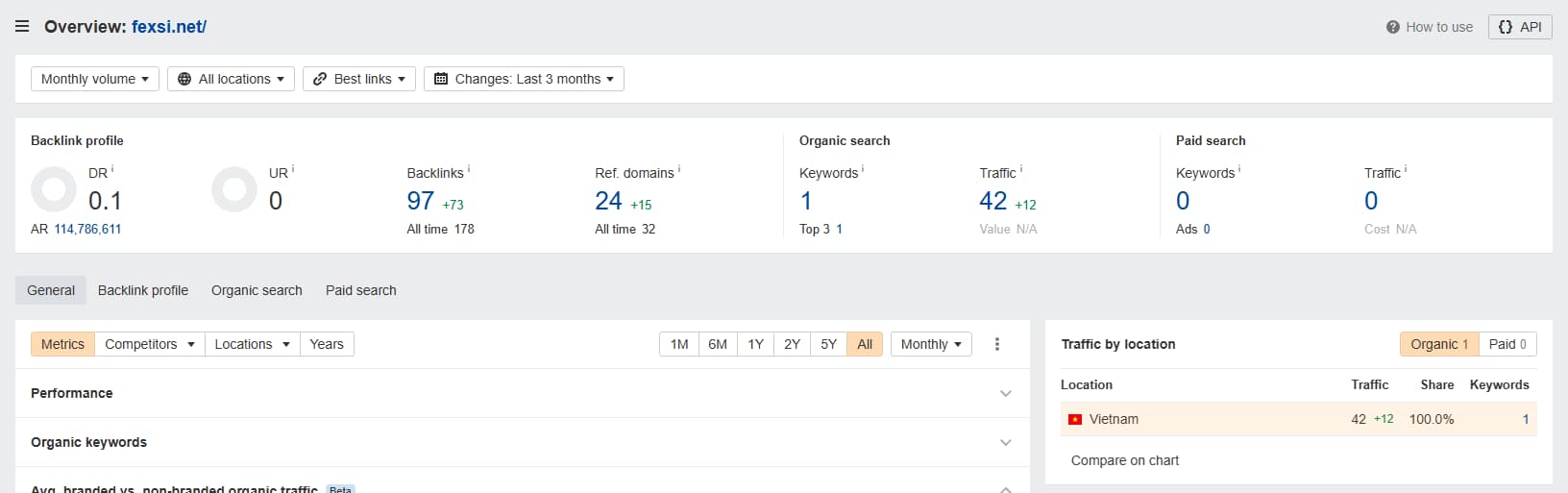
Task: Click the Ref. domains All time 32 text
Action: pos(625,229)
